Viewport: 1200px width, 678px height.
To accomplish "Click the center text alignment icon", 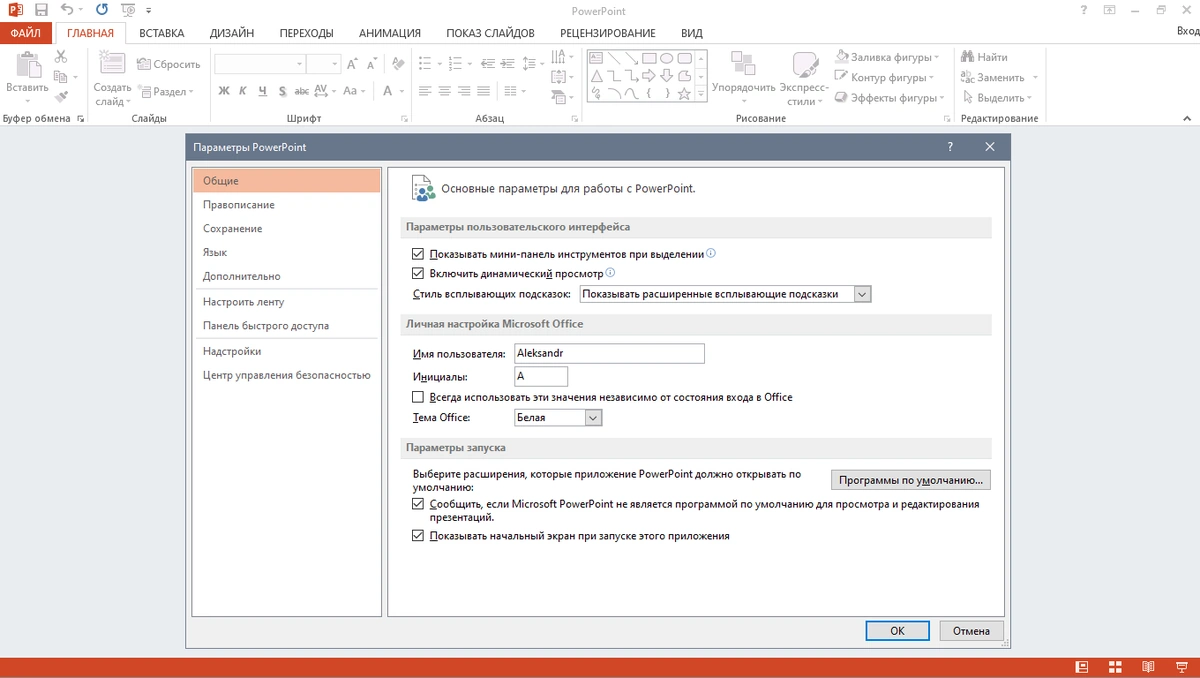I will pos(444,91).
